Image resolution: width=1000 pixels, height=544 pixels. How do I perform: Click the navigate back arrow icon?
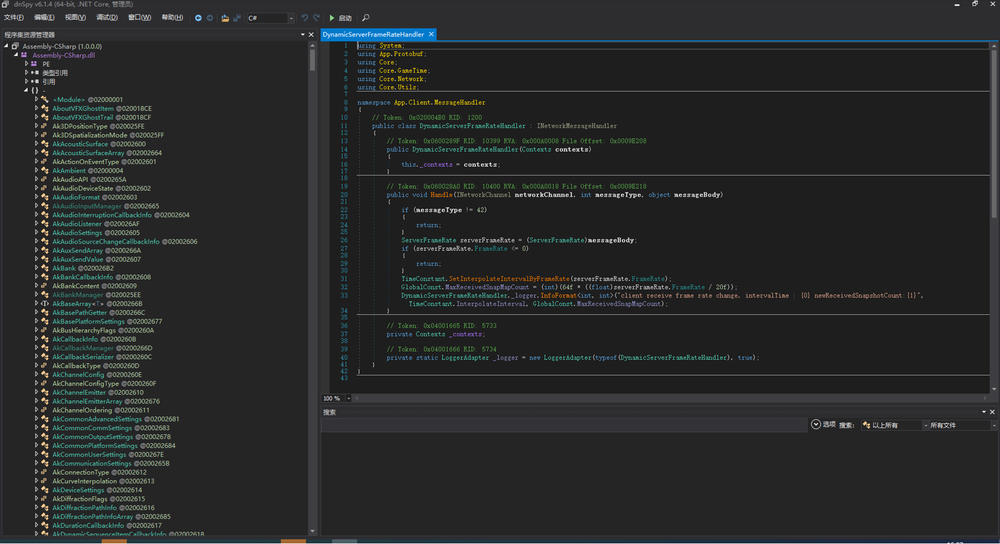(x=198, y=18)
